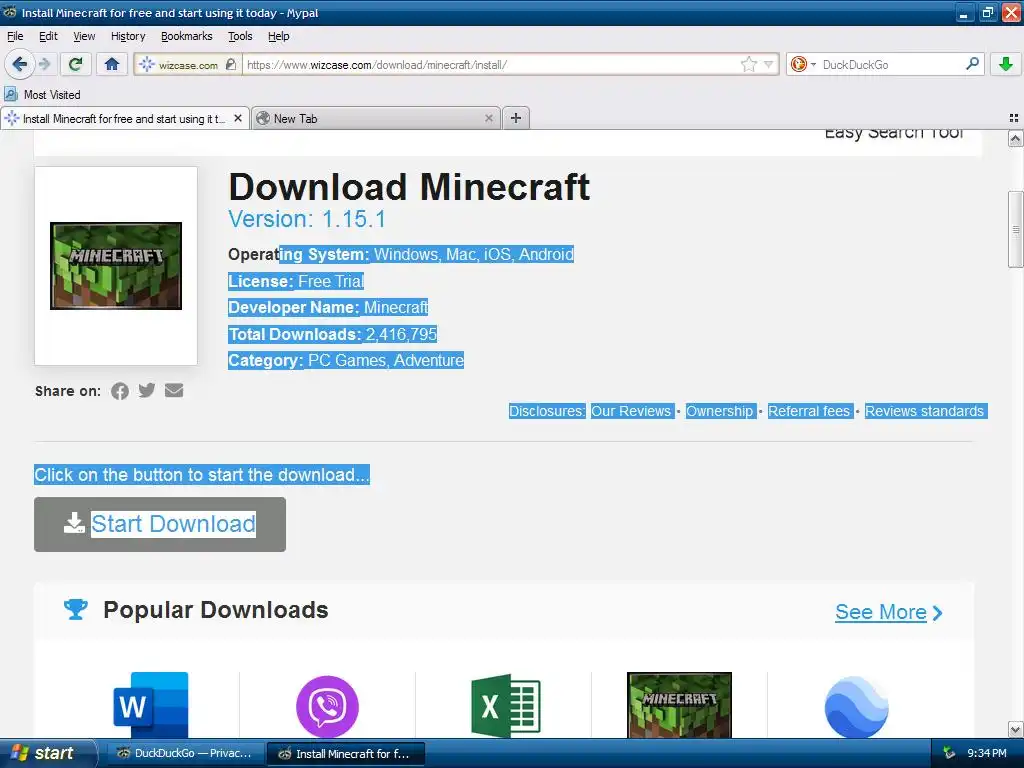
Task: Open a new tab with plus button
Action: click(x=516, y=118)
